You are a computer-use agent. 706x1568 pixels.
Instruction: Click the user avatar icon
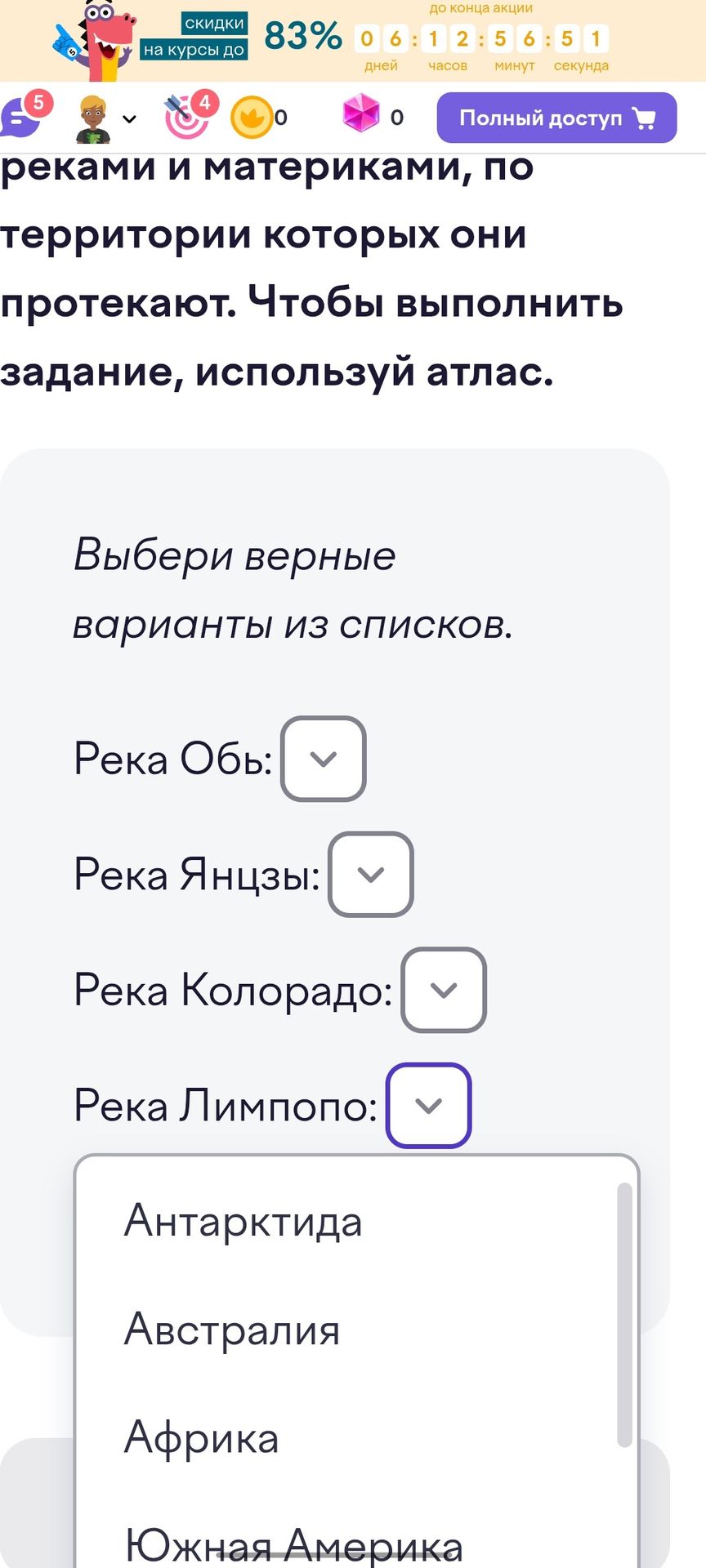(93, 118)
